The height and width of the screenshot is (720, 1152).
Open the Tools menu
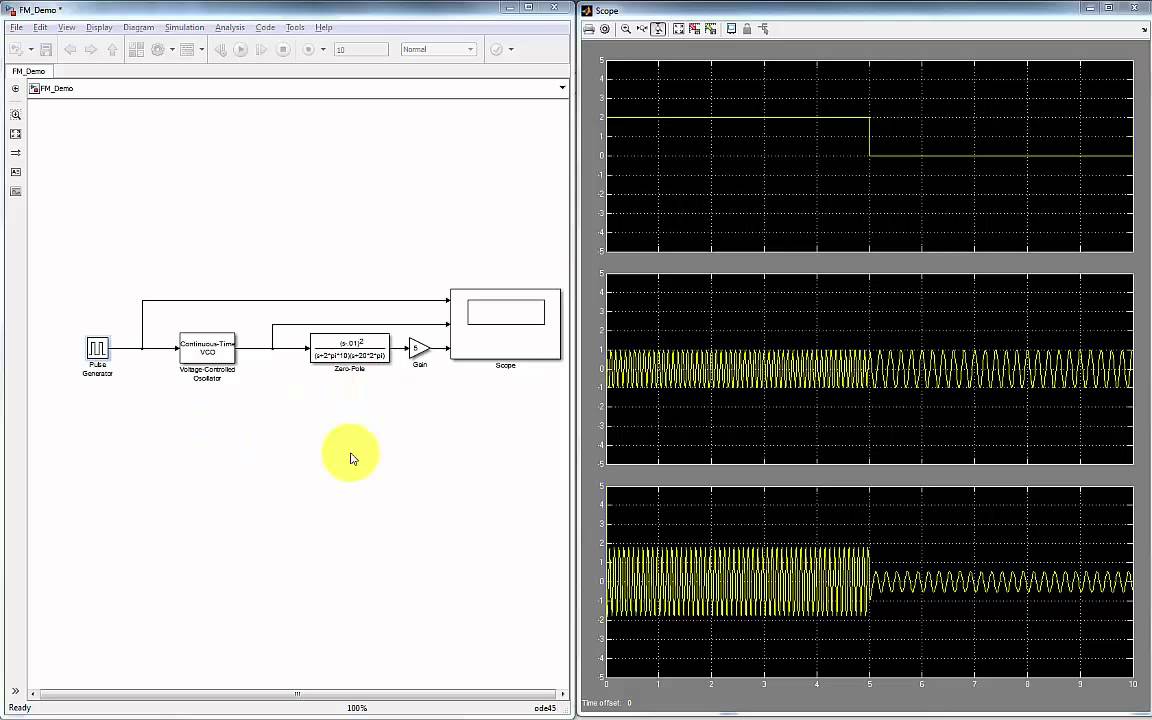pos(295,27)
